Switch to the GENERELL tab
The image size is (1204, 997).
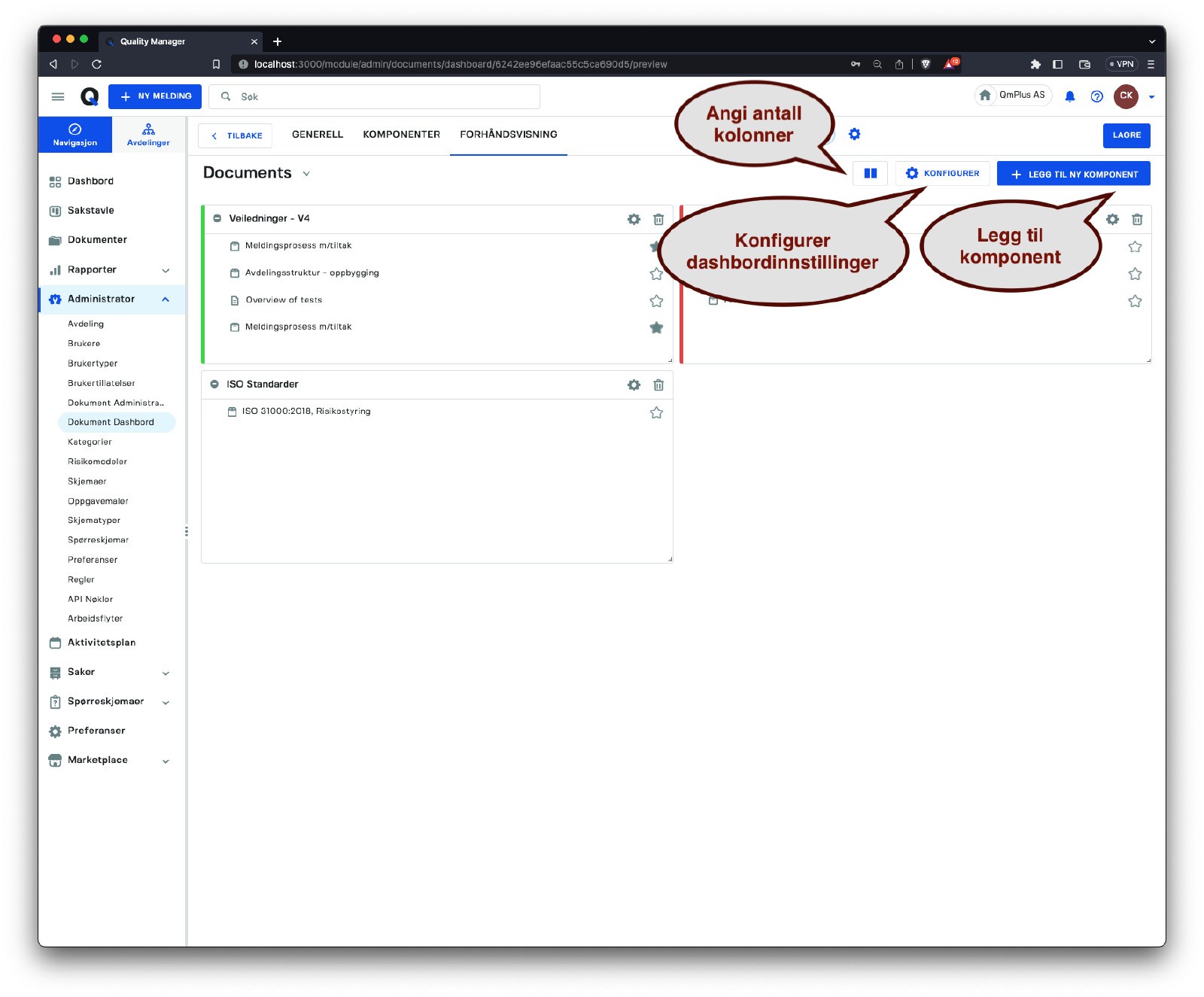click(317, 135)
